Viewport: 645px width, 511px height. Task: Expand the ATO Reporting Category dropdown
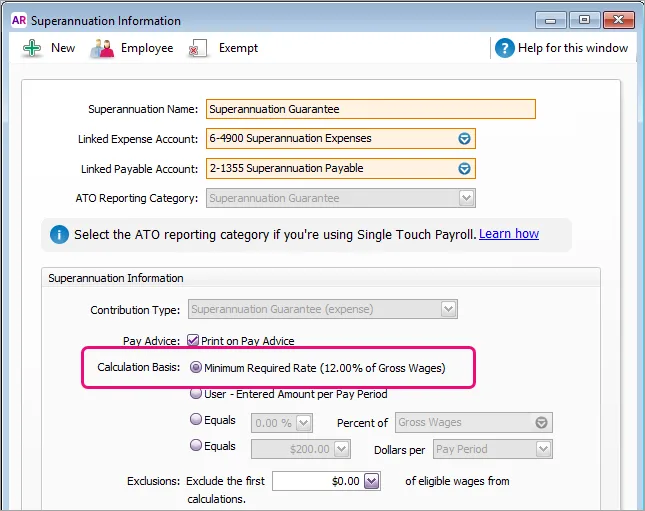point(466,198)
